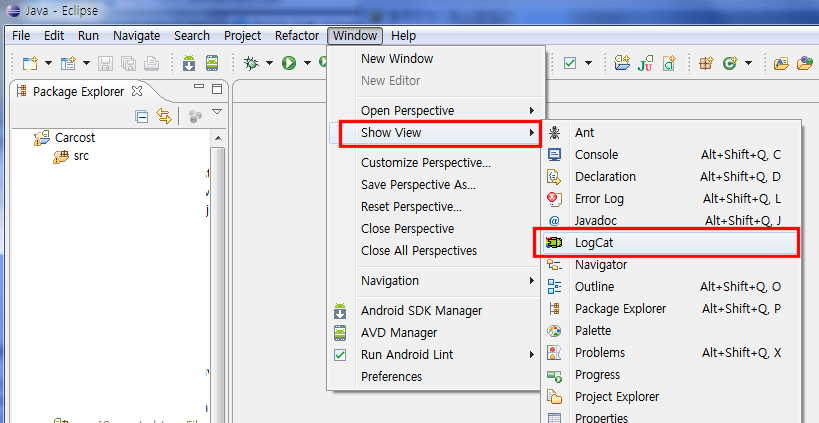Viewport: 819px width, 423px height.
Task: Open the checkbox toolbar button dropdown arrow
Action: coord(588,63)
